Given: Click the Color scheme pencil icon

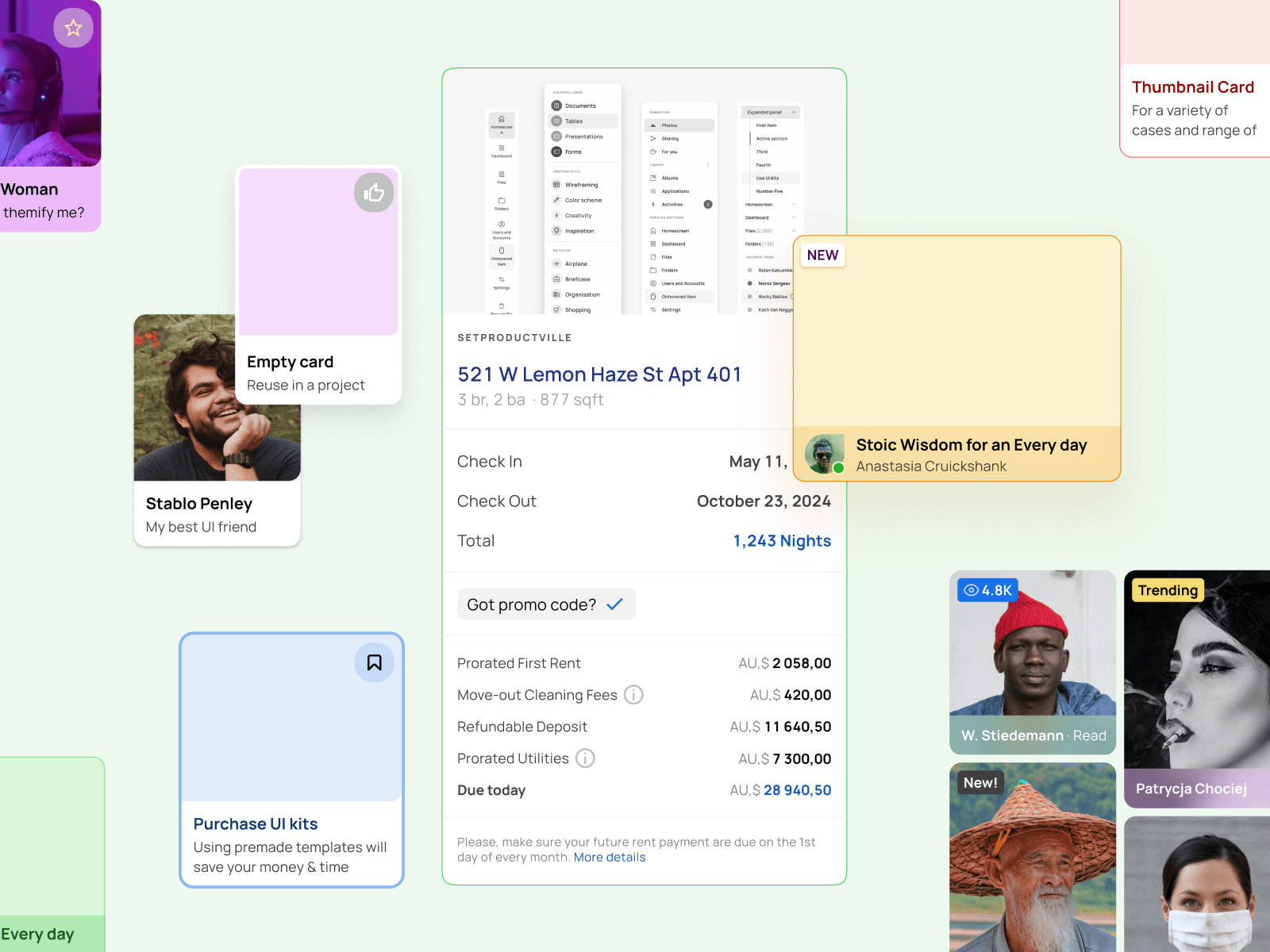Looking at the screenshot, I should tap(556, 200).
